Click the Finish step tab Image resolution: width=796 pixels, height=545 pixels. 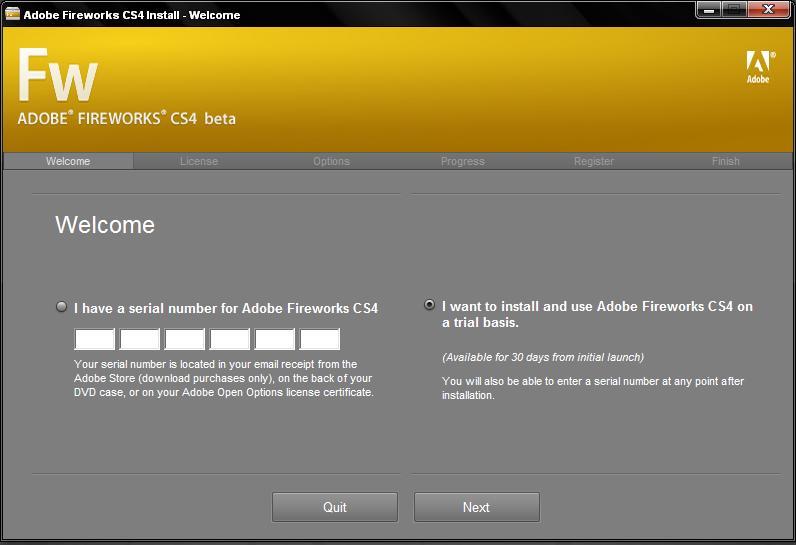click(x=726, y=161)
